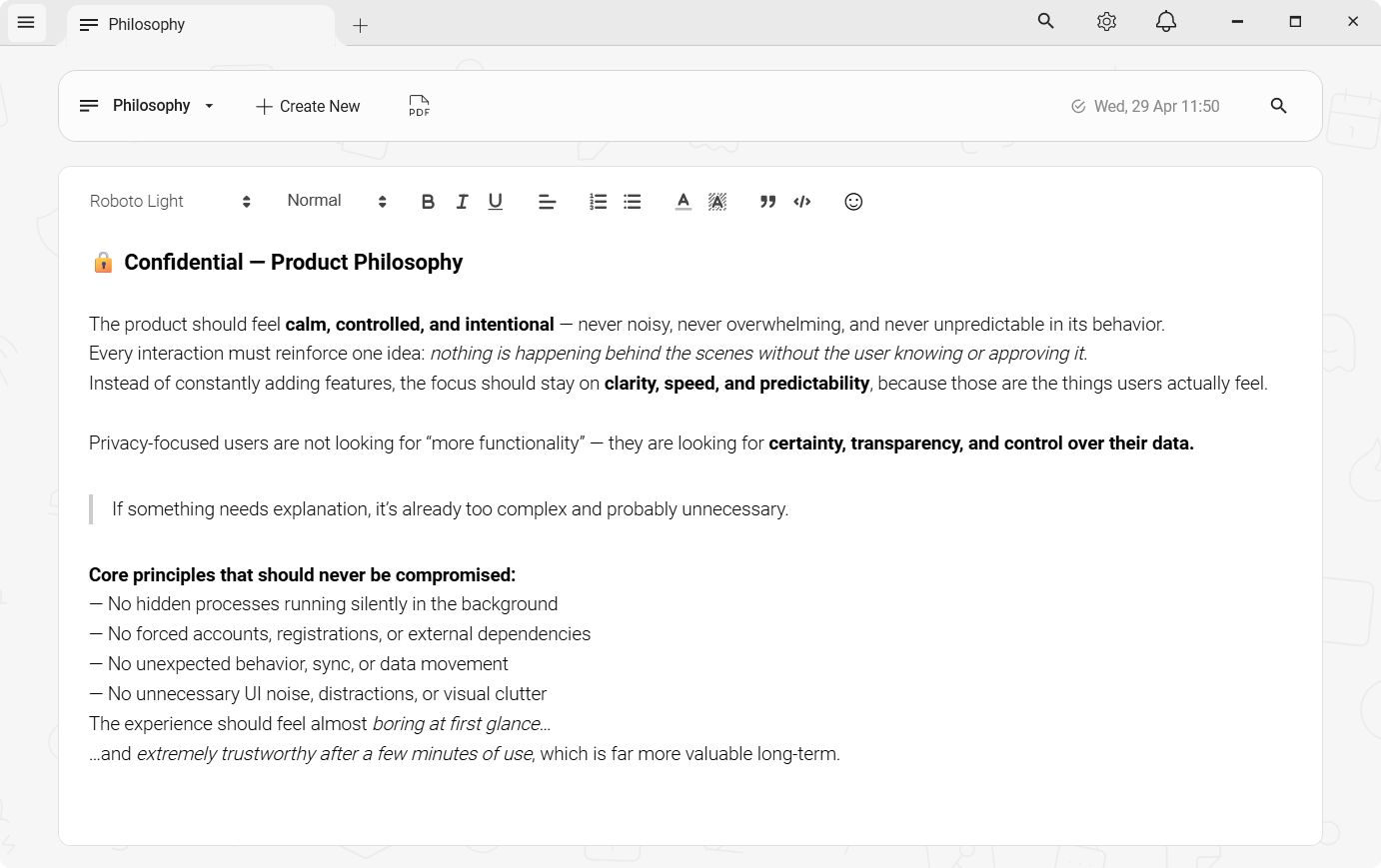The height and width of the screenshot is (868, 1381).
Task: Export note using the PDF icon
Action: pyautogui.click(x=419, y=106)
